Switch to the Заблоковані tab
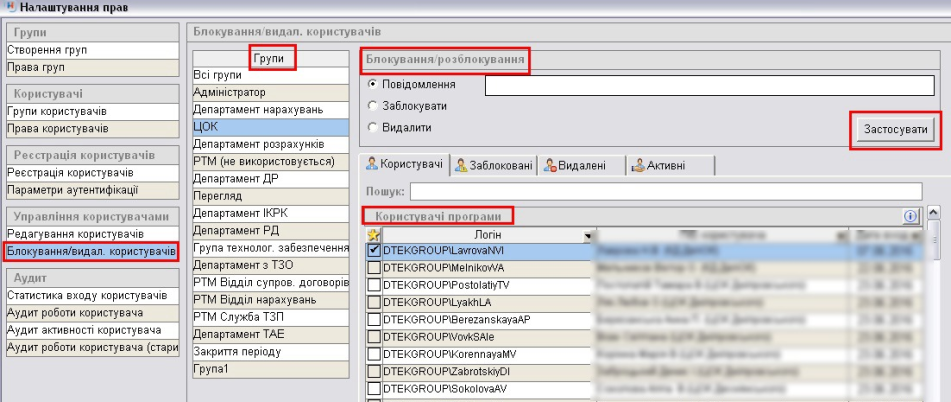 [x=494, y=165]
